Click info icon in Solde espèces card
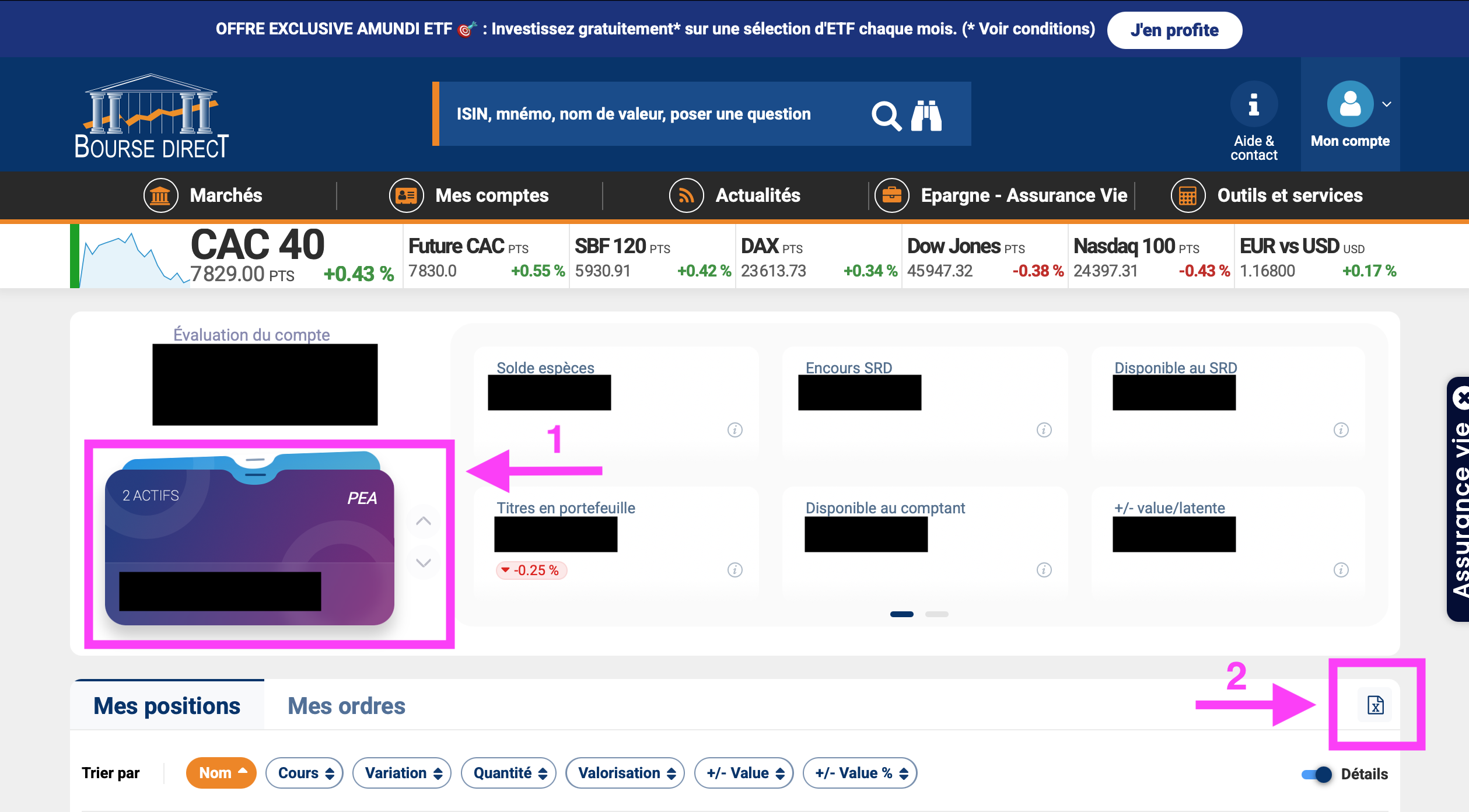This screenshot has width=1469, height=812. 734,430
